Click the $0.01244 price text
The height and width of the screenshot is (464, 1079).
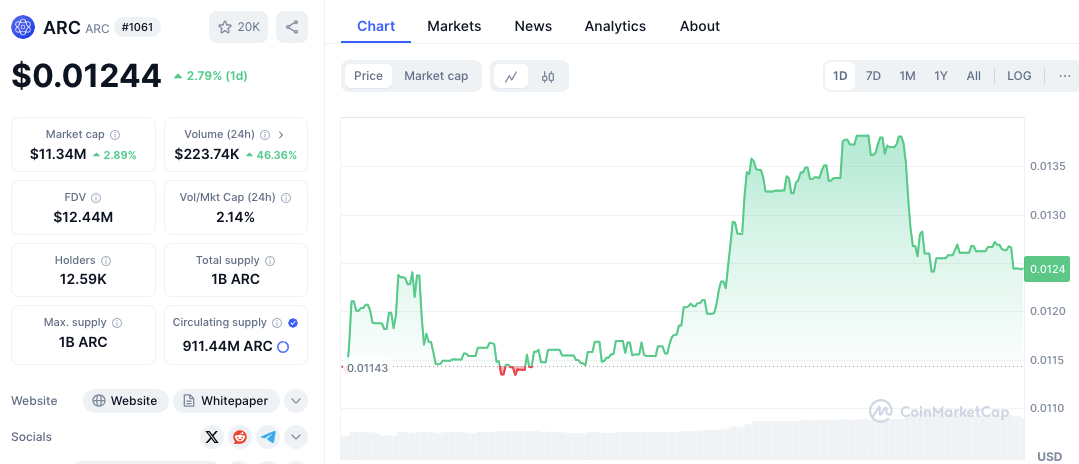pos(86,76)
